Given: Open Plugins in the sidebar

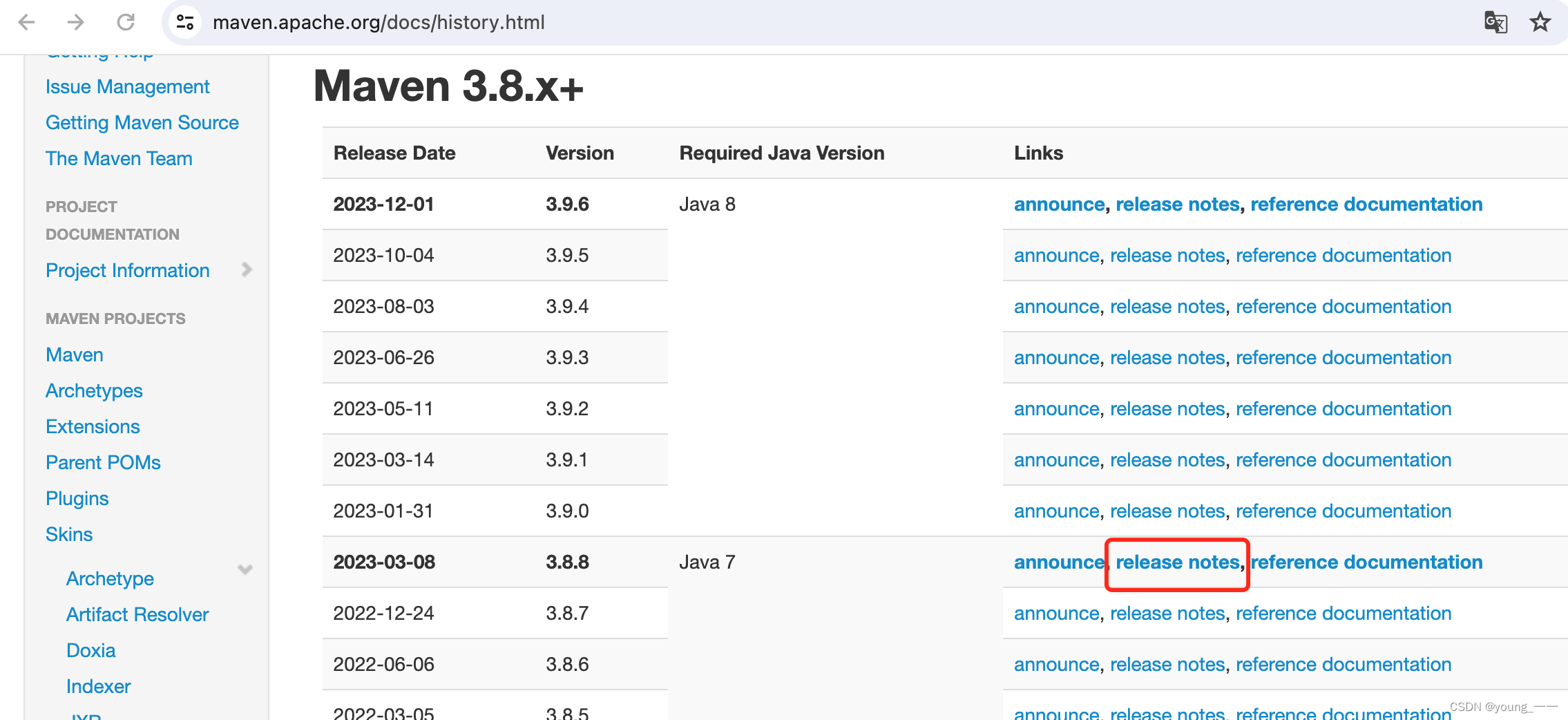Looking at the screenshot, I should pos(77,498).
